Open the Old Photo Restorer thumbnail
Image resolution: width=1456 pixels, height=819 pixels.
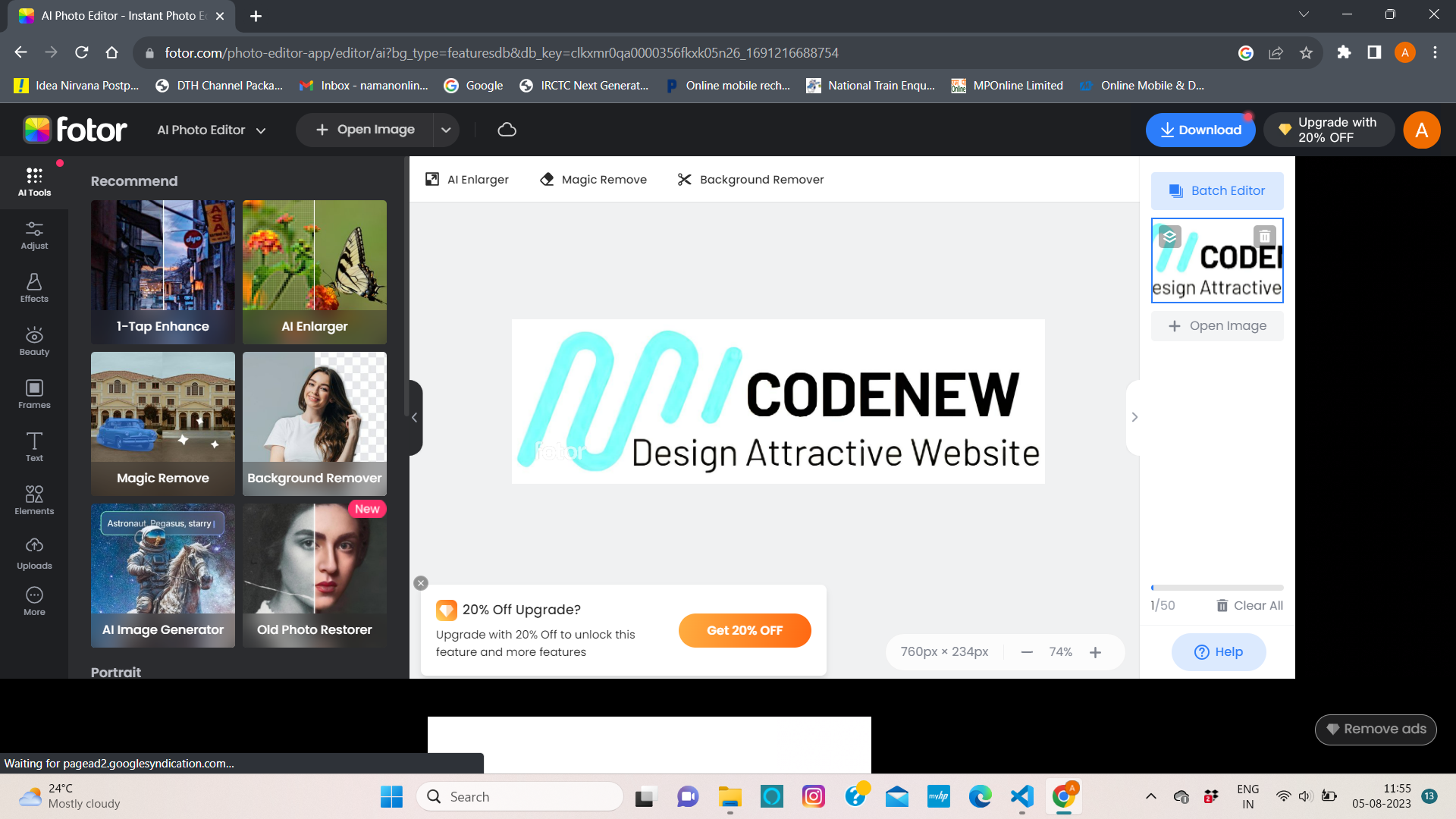pyautogui.click(x=314, y=575)
